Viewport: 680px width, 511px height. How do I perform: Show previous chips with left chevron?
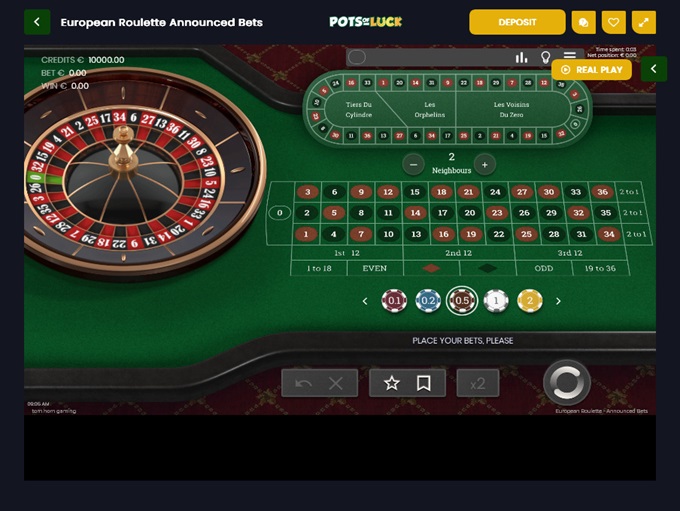click(x=365, y=301)
